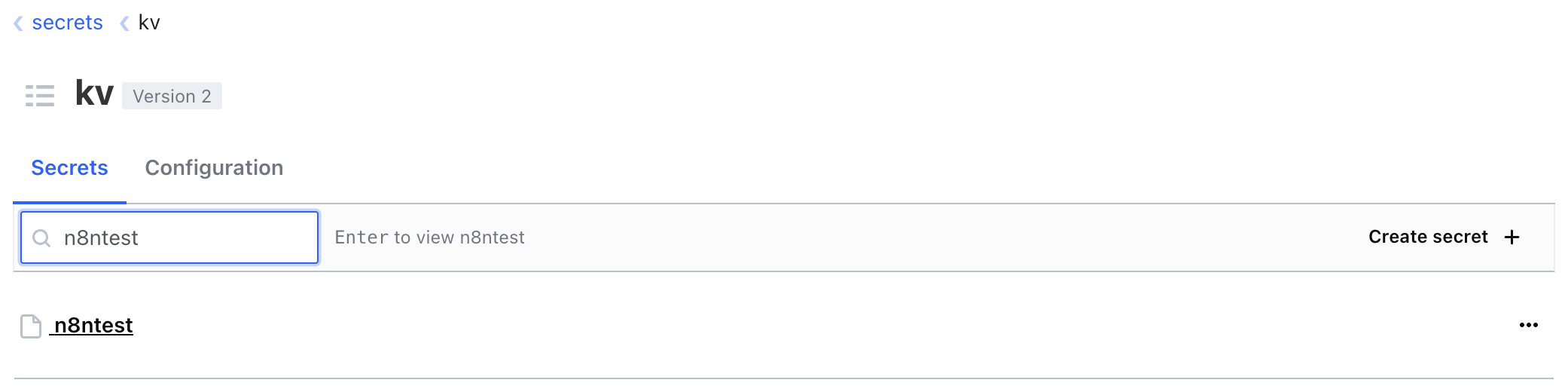Click the magnifier icon in search box
Viewport: 1568px width, 392px height.
click(x=42, y=238)
